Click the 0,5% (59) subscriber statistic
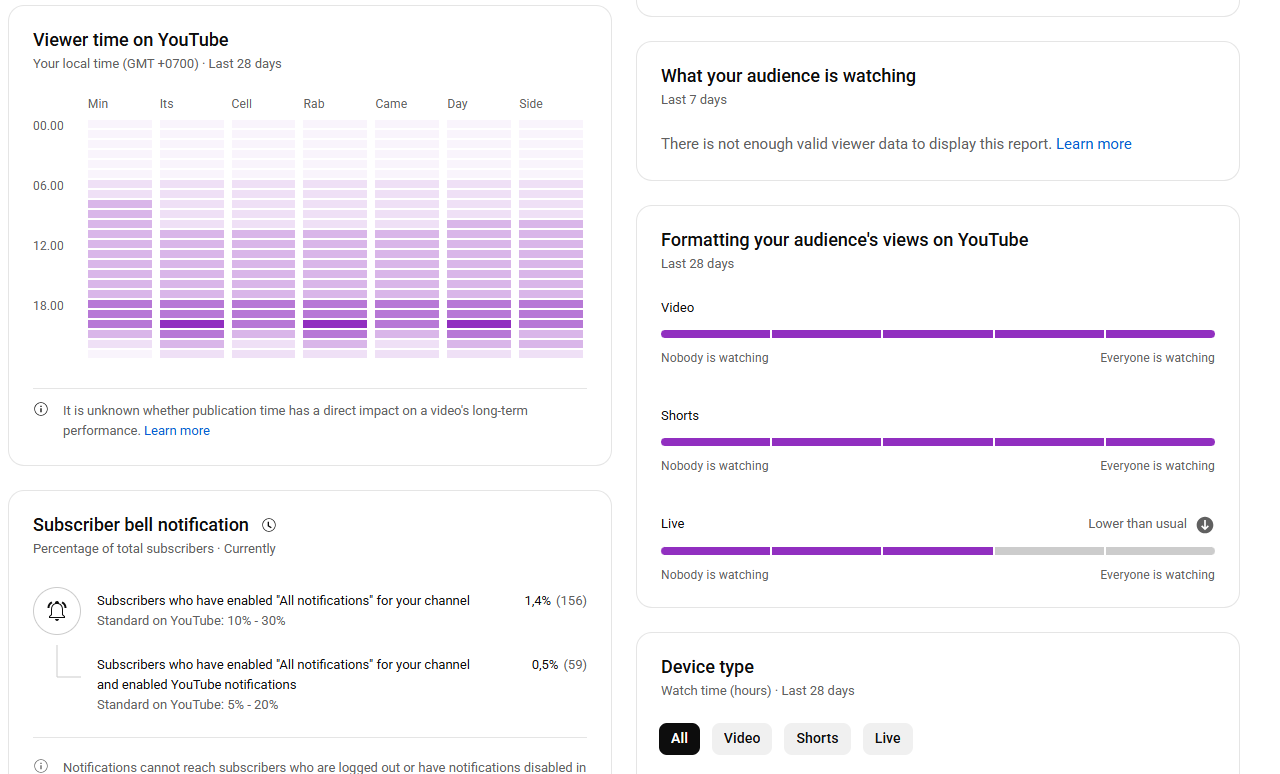Screen dimensions: 1280x774 pos(559,665)
